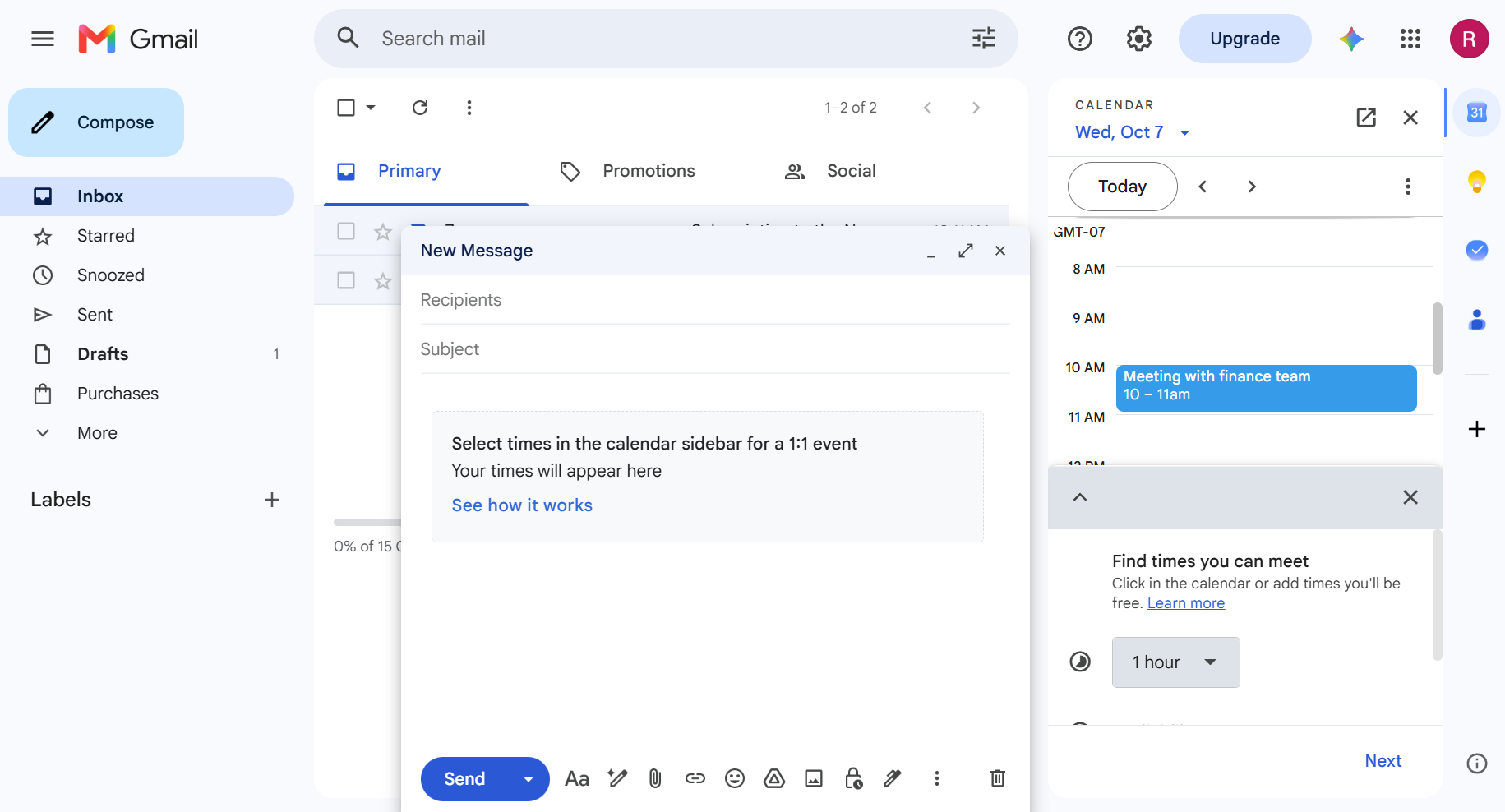1505x812 pixels.
Task: Open Calendar side panel icon
Action: [1477, 113]
